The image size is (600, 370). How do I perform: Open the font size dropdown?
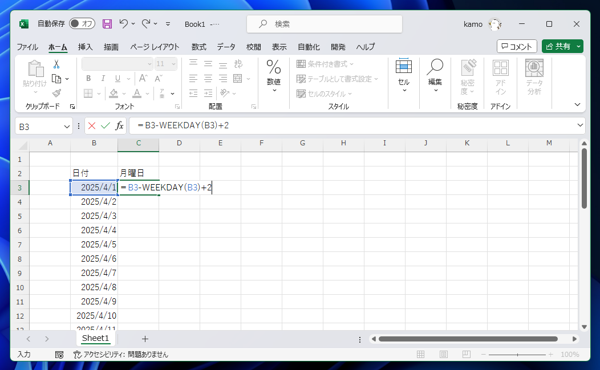[x=174, y=64]
